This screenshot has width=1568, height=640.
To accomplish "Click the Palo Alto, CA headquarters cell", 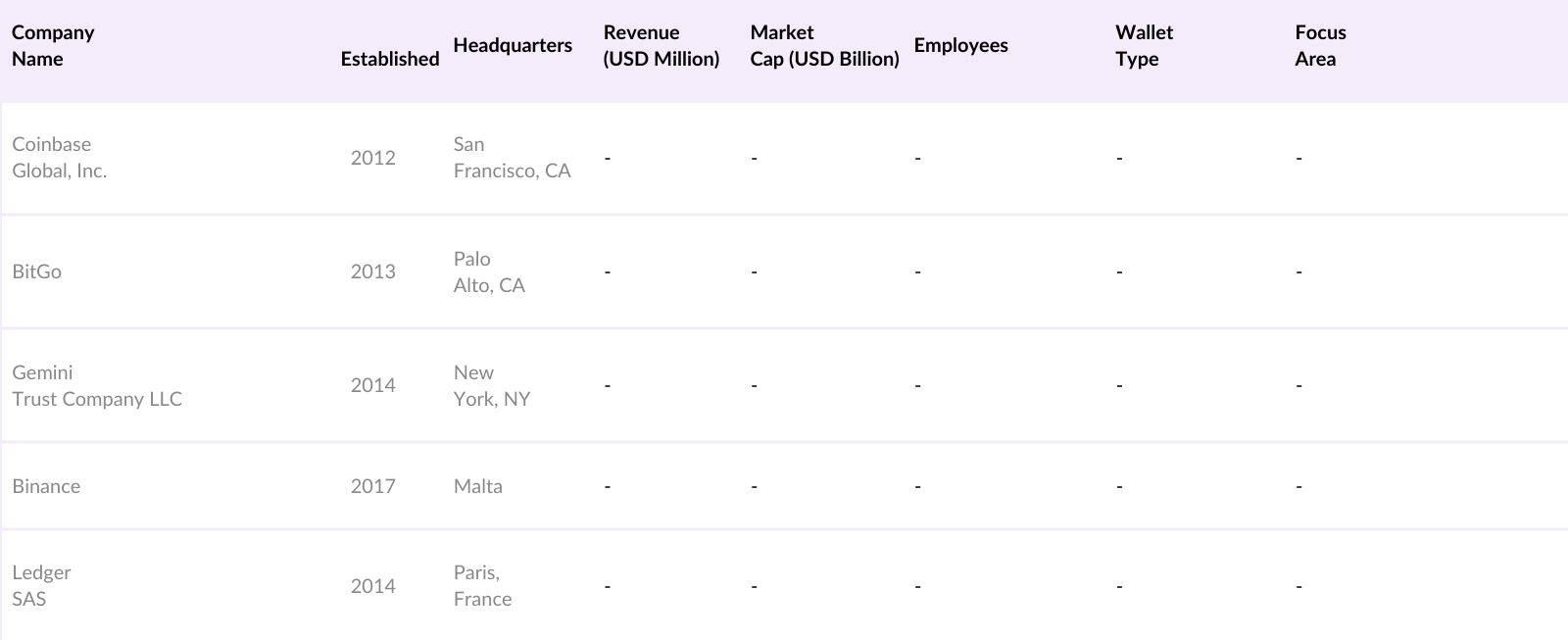I will [x=489, y=271].
